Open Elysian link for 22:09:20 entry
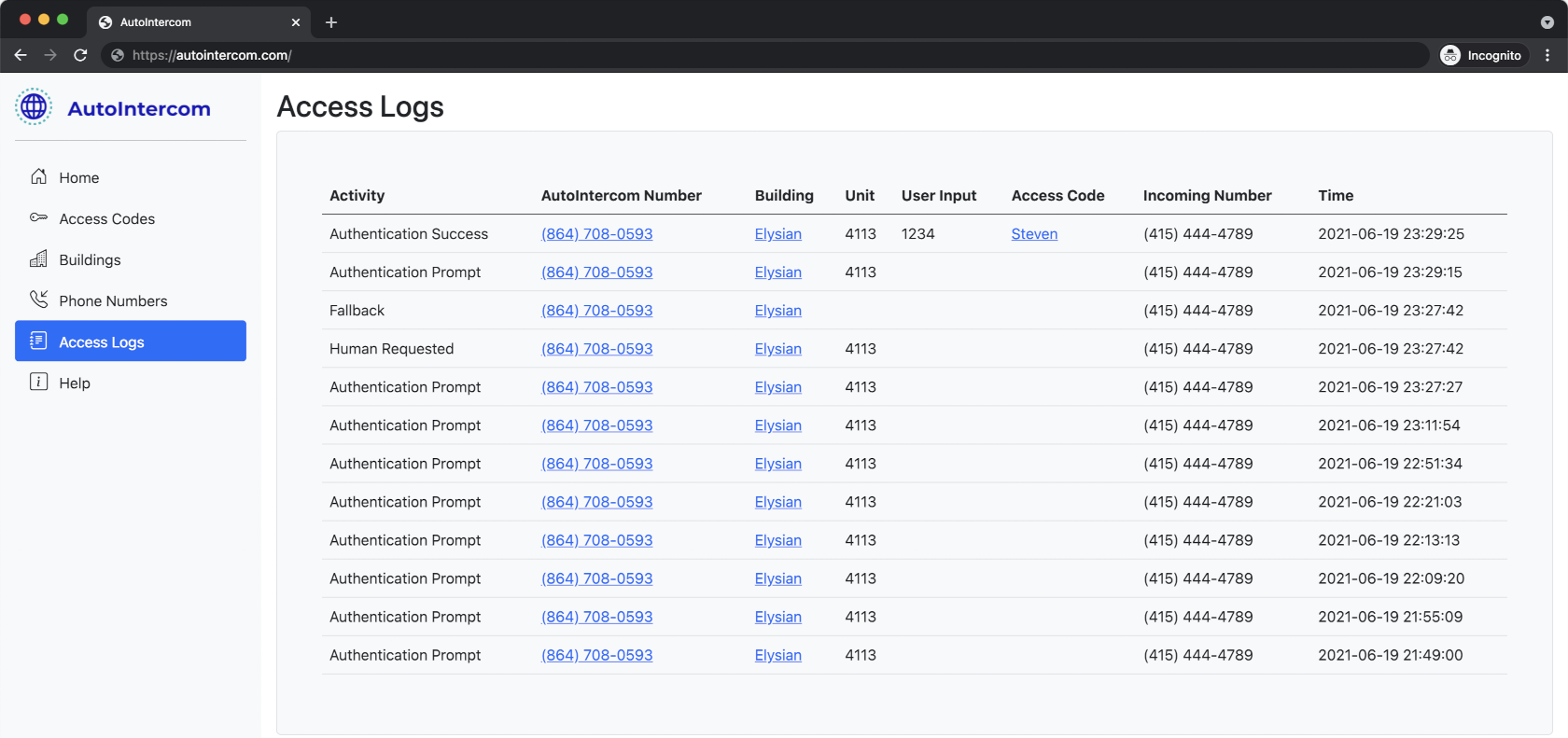 (x=778, y=578)
